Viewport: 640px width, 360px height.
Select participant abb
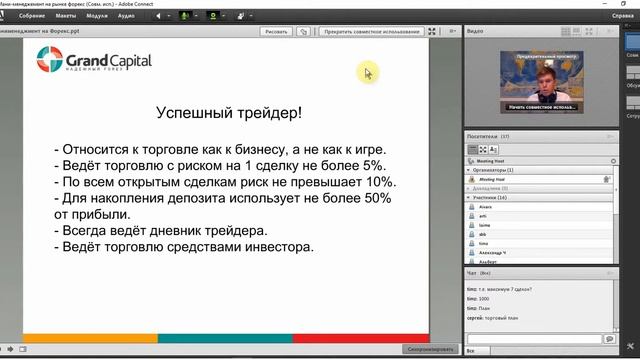point(539,234)
